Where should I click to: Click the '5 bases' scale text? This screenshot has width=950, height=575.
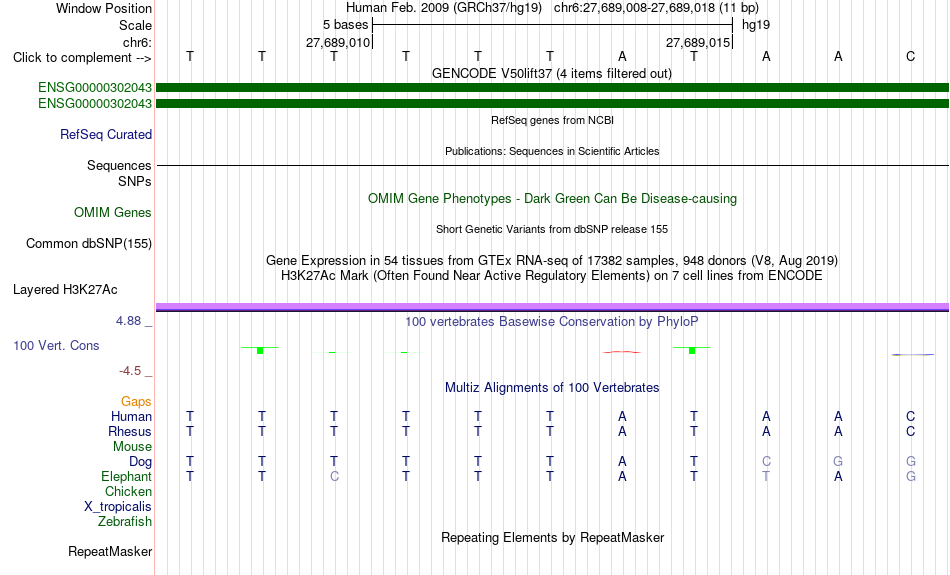coord(345,25)
